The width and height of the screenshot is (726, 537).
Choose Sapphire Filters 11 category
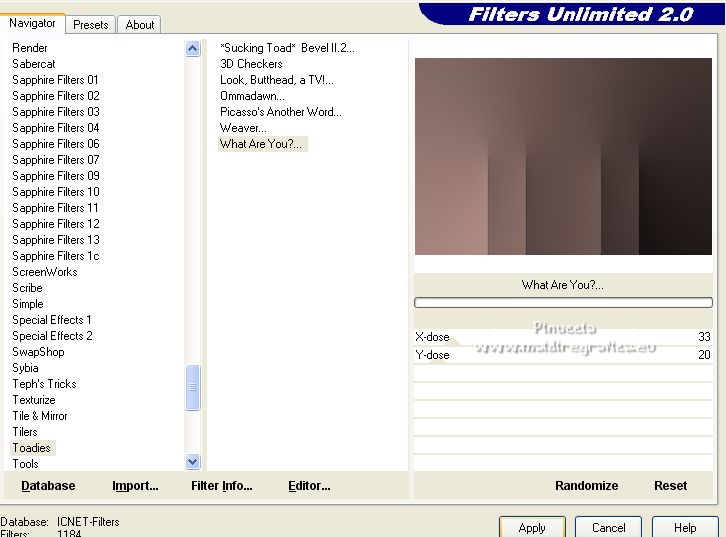pos(55,208)
